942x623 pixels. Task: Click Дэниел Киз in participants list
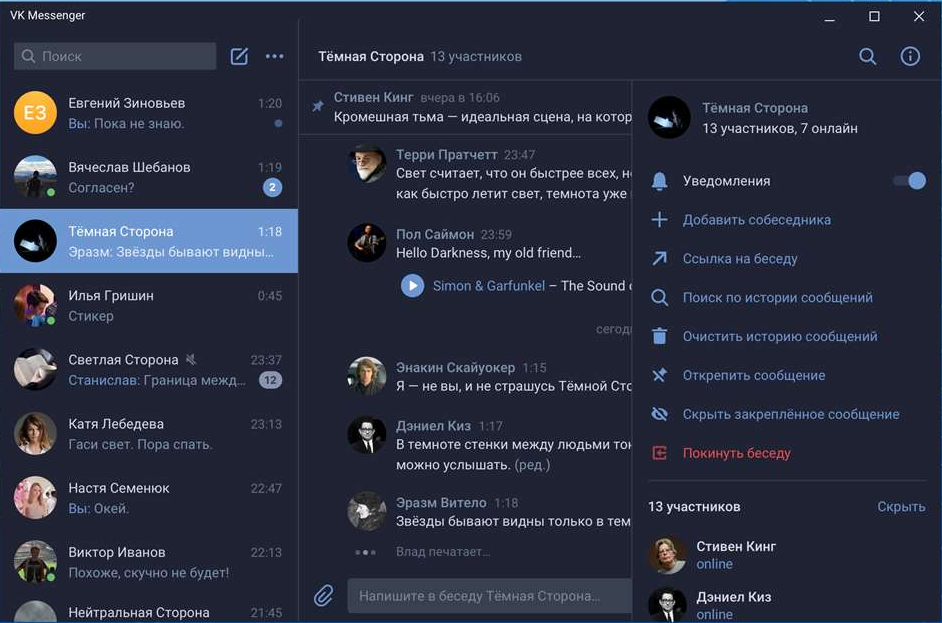pos(734,597)
